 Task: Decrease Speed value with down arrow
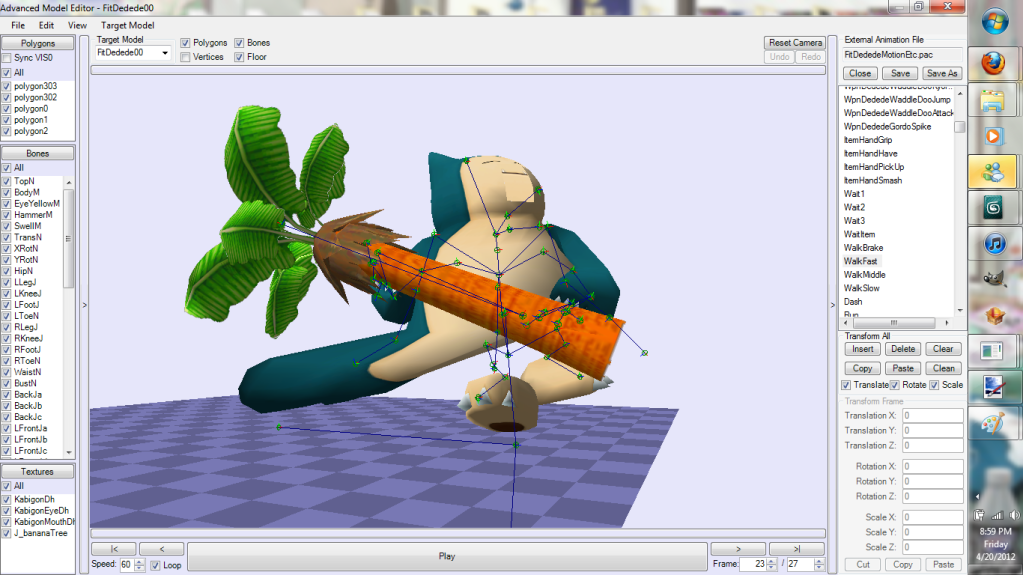pos(139,568)
